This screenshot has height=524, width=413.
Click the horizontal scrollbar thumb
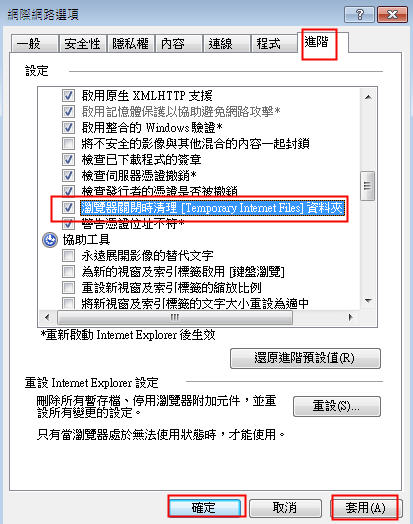point(175,317)
